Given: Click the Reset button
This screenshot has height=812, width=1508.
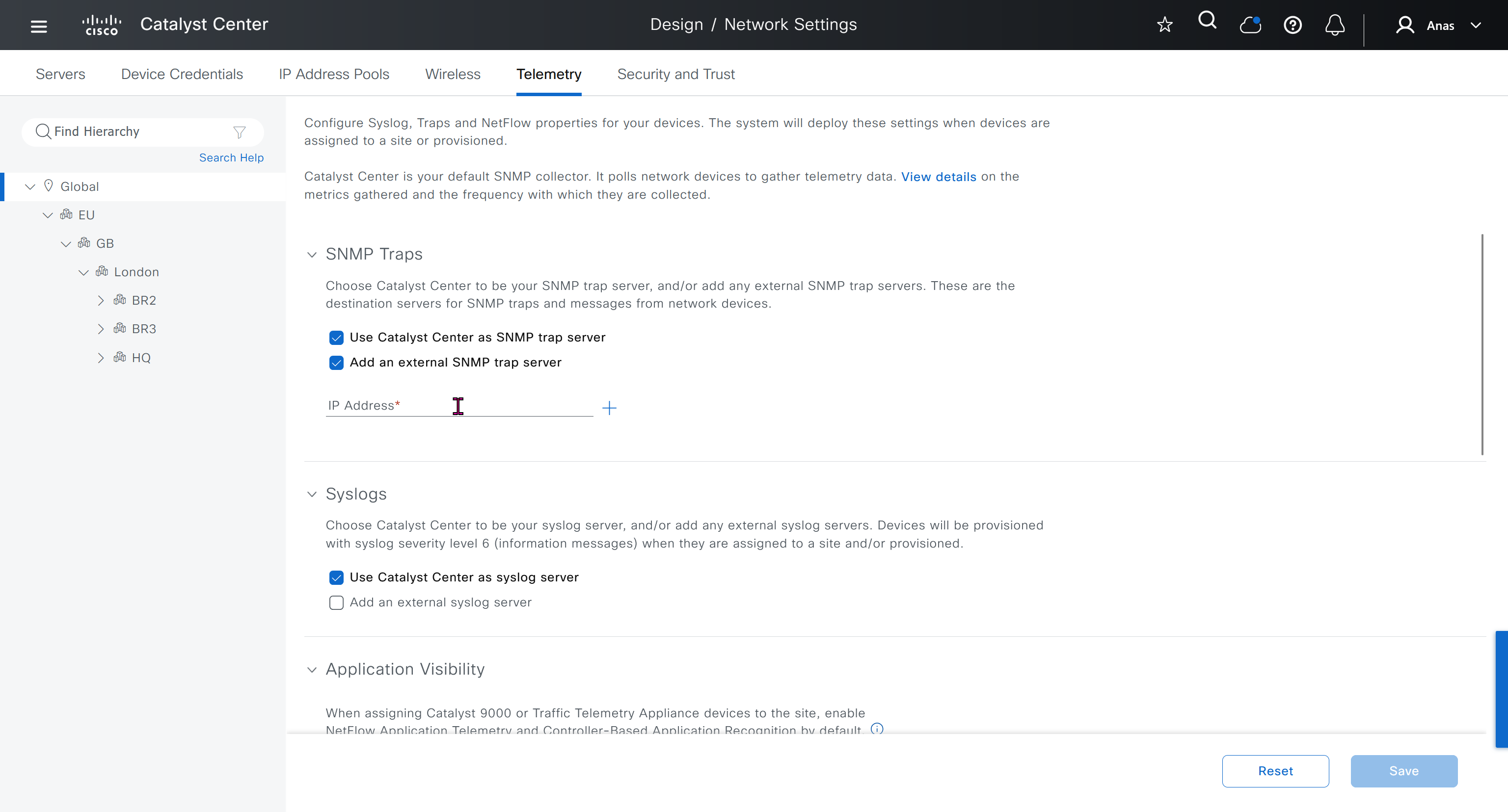Looking at the screenshot, I should tap(1275, 771).
